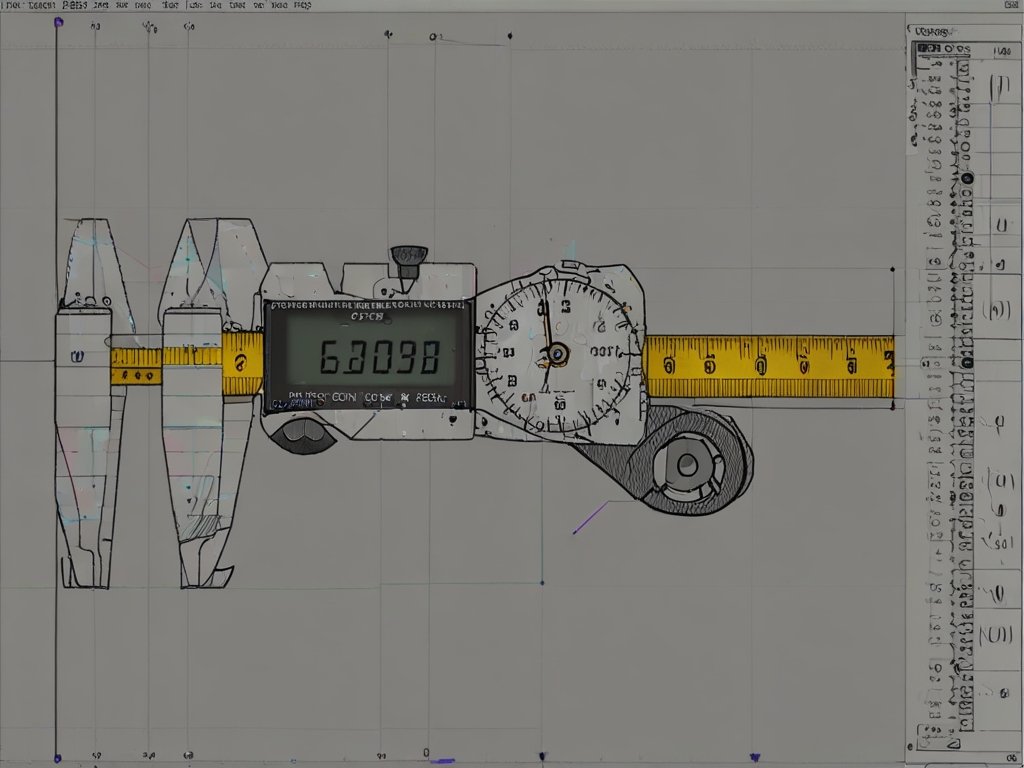Select the yellow scale beam right of the dial
This screenshot has height=768, width=1024.
point(769,366)
